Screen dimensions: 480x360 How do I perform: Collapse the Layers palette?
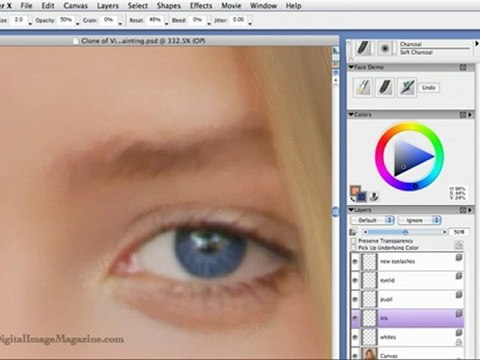pyautogui.click(x=351, y=210)
